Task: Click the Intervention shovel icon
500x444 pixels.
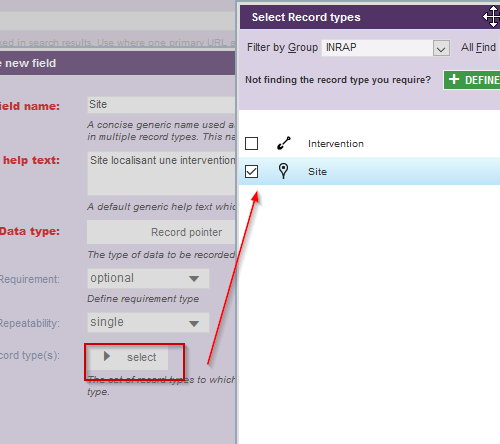Action: click(x=284, y=144)
